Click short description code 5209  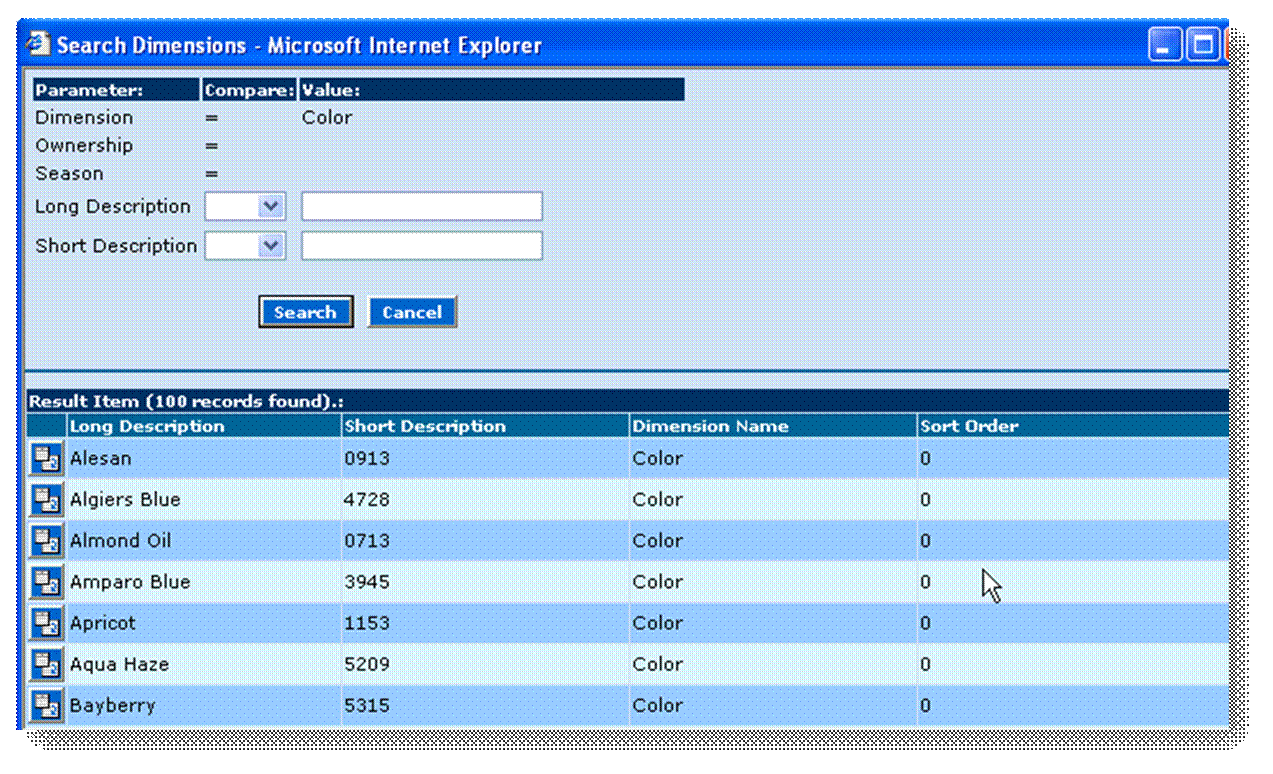tap(366, 664)
